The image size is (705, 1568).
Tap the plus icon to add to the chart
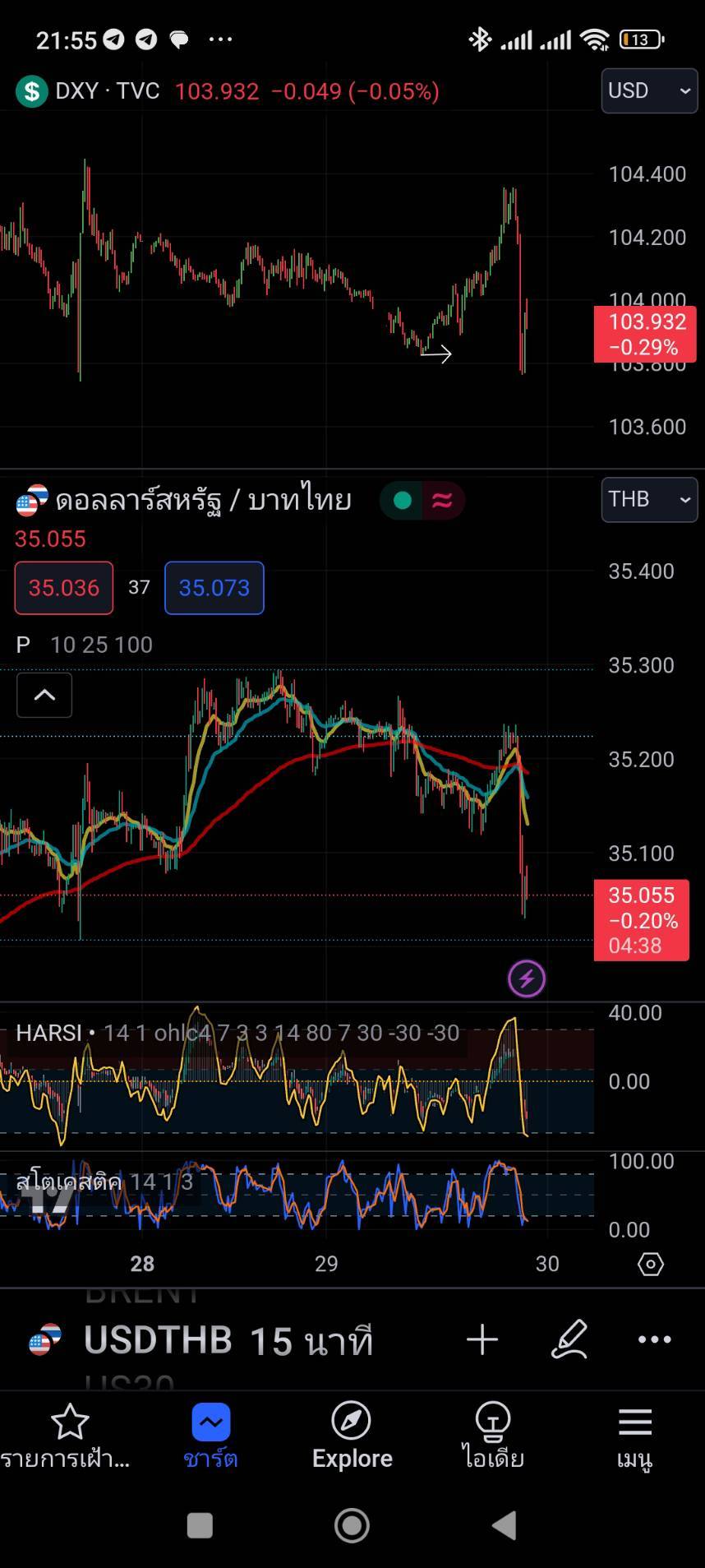point(482,1339)
